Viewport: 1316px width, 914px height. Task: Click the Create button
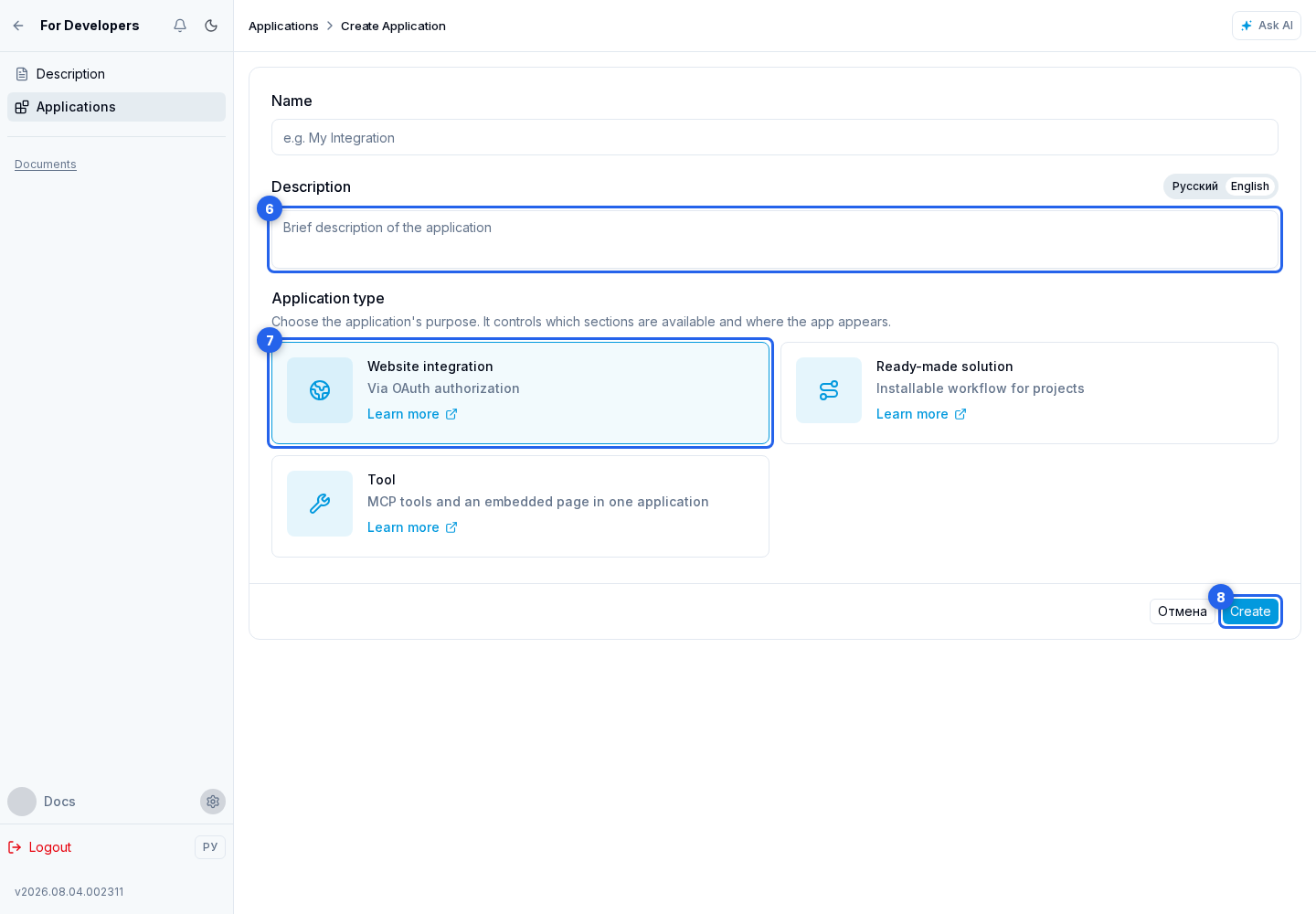[x=1250, y=611]
